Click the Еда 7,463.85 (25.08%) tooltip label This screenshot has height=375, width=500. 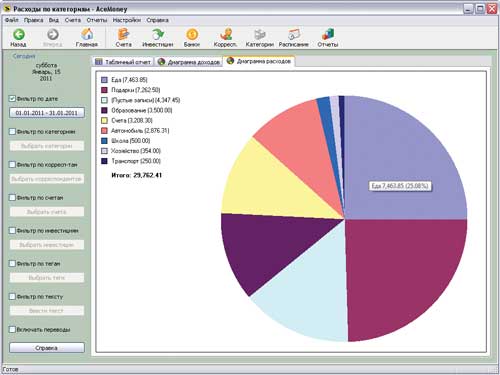coord(400,186)
